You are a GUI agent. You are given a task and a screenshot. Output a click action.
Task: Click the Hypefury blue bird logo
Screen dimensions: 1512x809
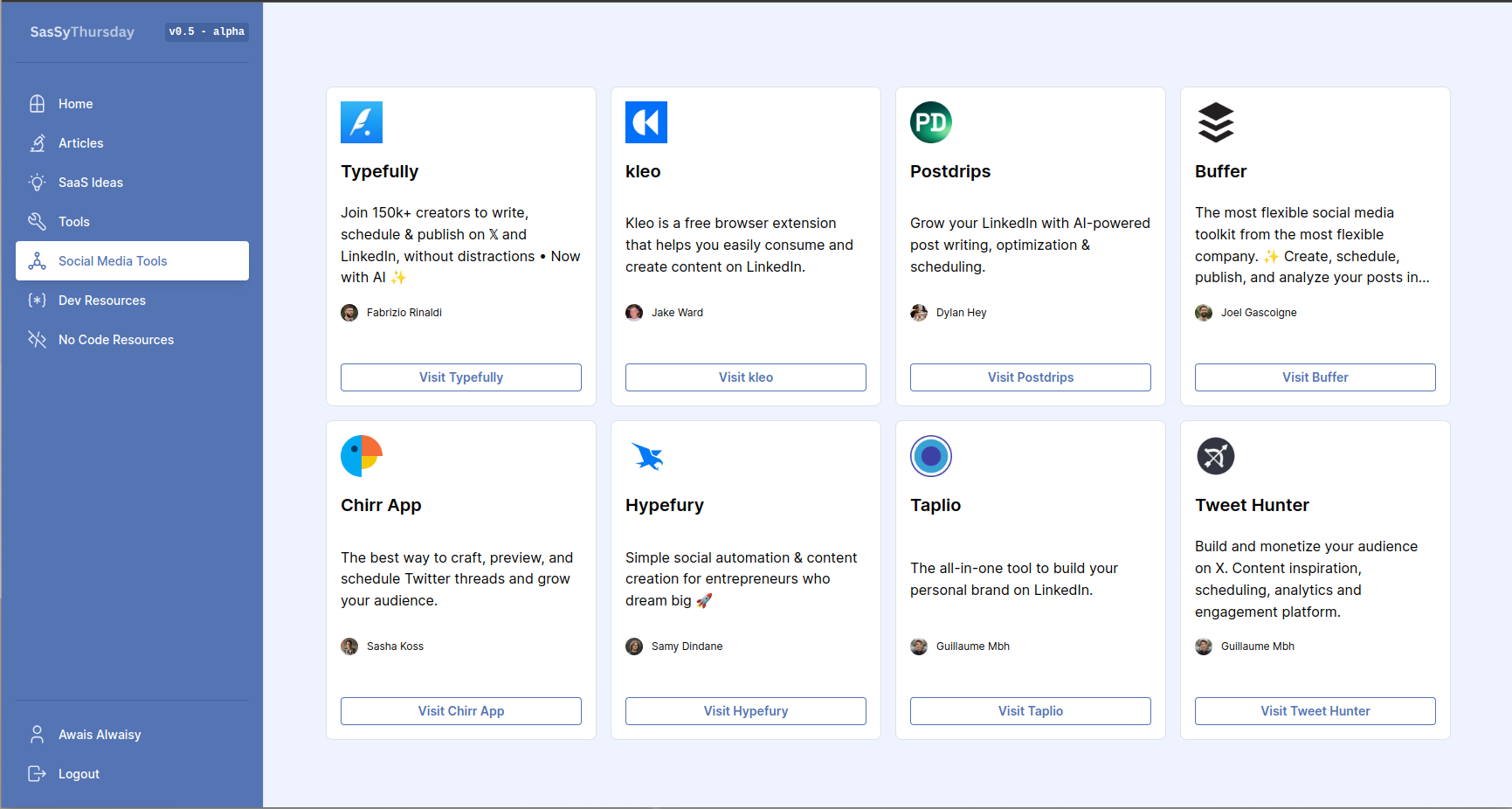pyautogui.click(x=646, y=456)
